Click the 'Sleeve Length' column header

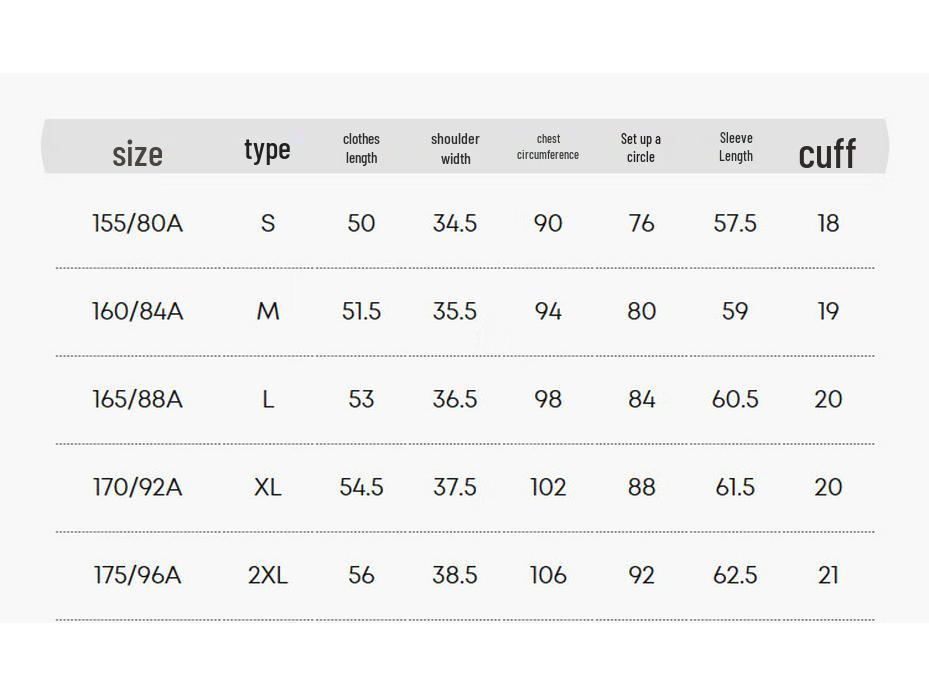[x=735, y=147]
